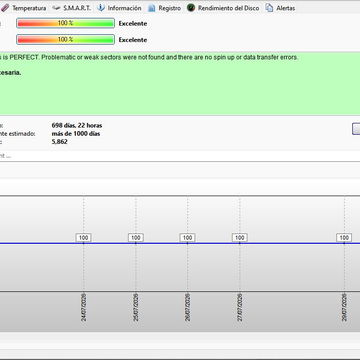
Task: Click the lower 100 % gradient bar
Action: click(66, 40)
